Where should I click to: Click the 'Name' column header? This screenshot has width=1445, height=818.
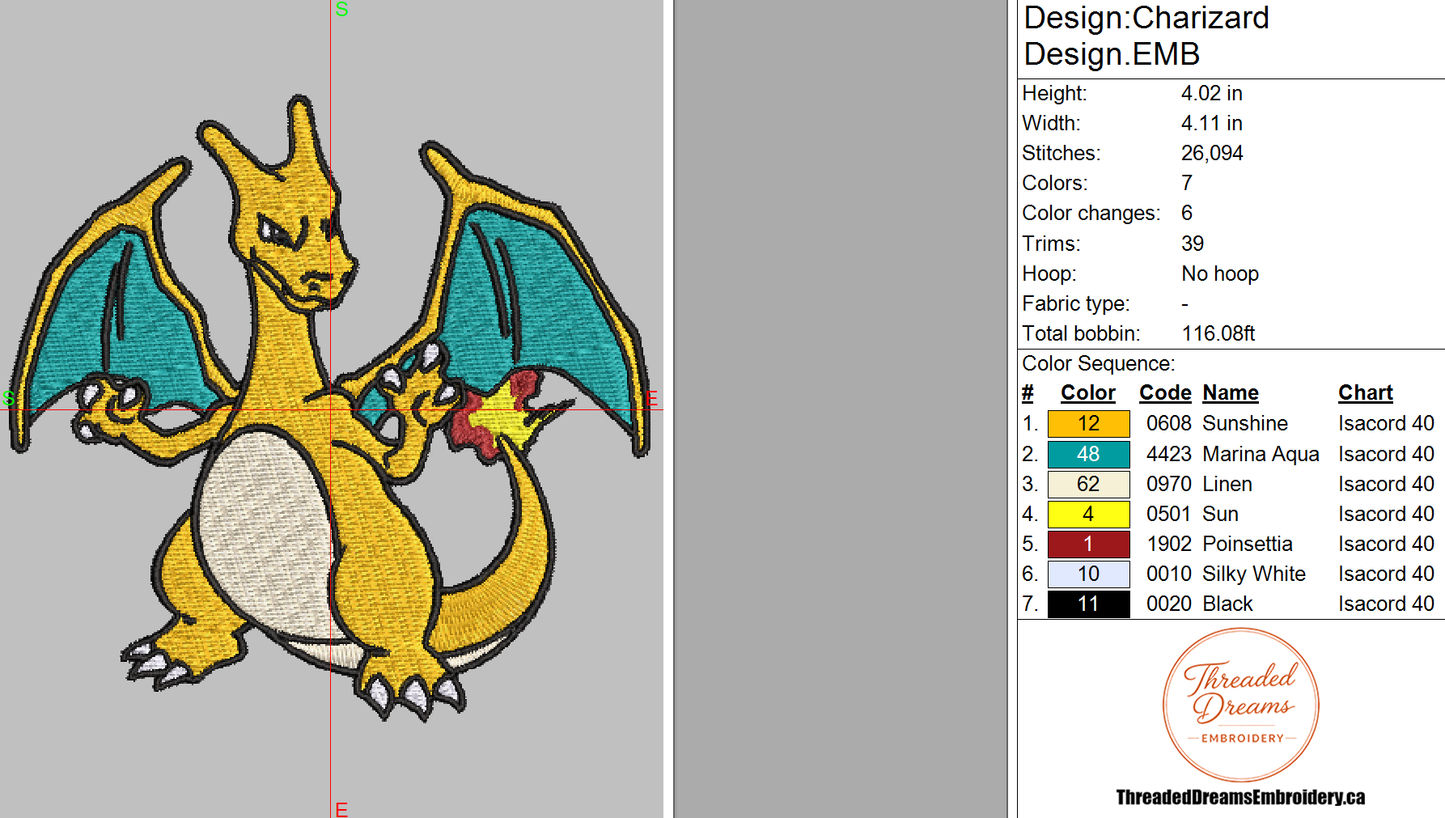(1230, 393)
